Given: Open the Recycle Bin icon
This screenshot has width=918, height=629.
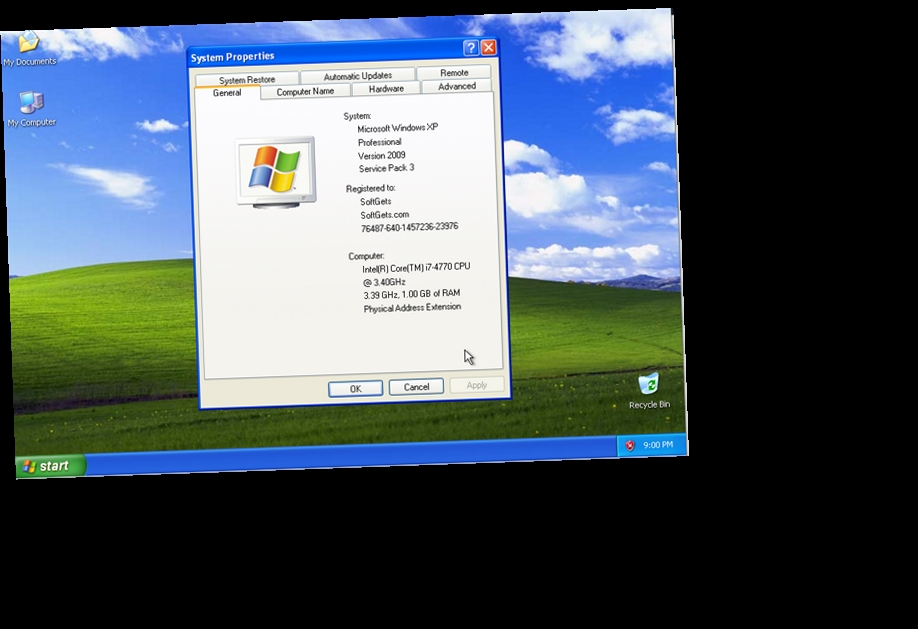Looking at the screenshot, I should pyautogui.click(x=649, y=391).
